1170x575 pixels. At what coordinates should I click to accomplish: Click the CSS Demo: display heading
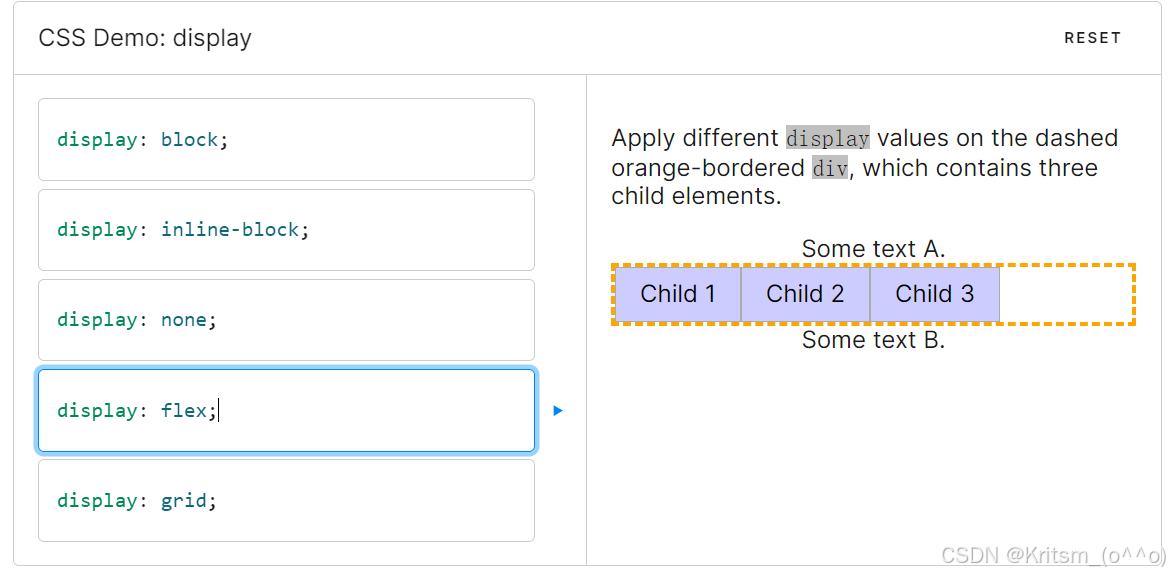tap(145, 38)
